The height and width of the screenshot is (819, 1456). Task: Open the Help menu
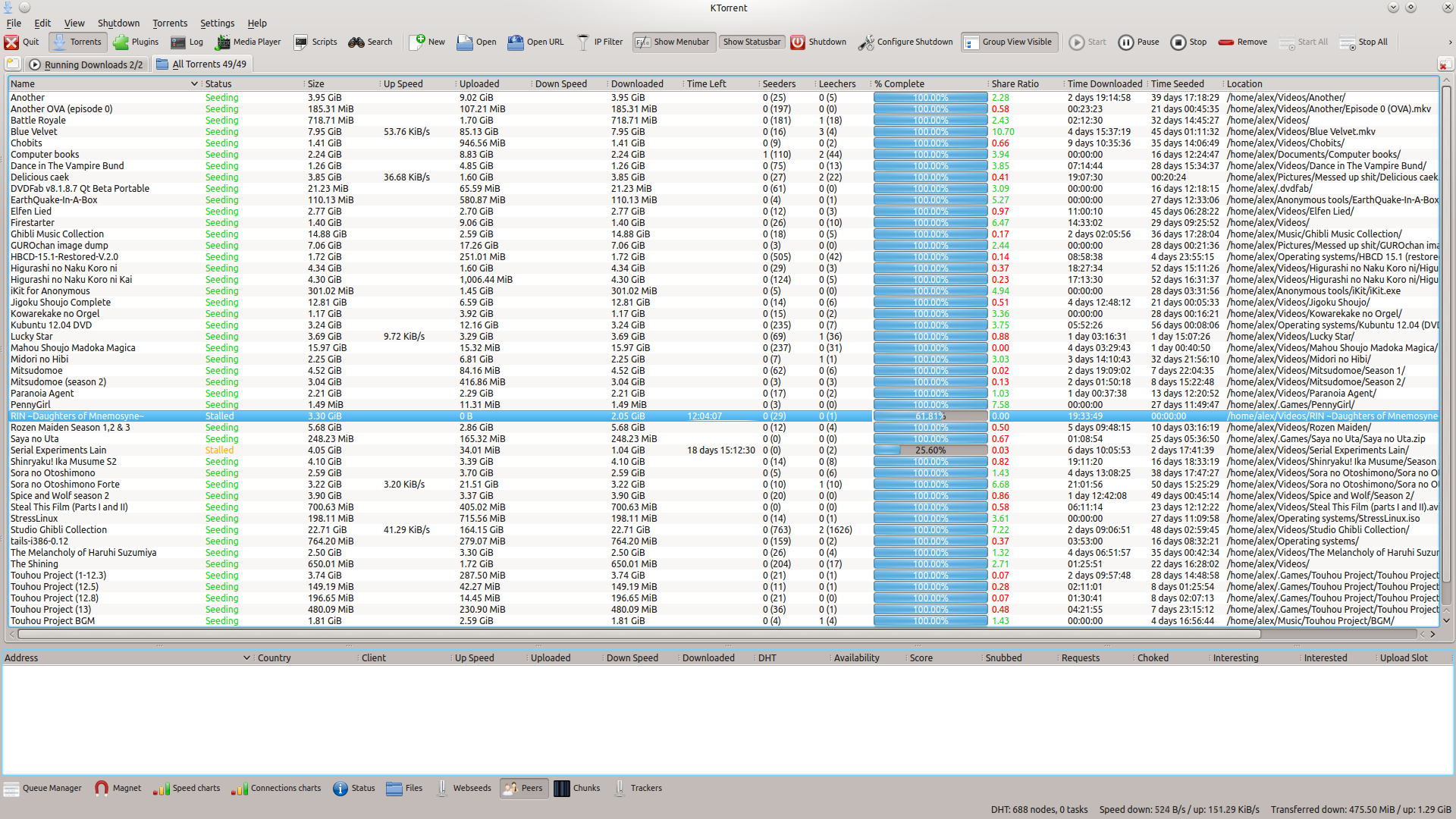257,24
